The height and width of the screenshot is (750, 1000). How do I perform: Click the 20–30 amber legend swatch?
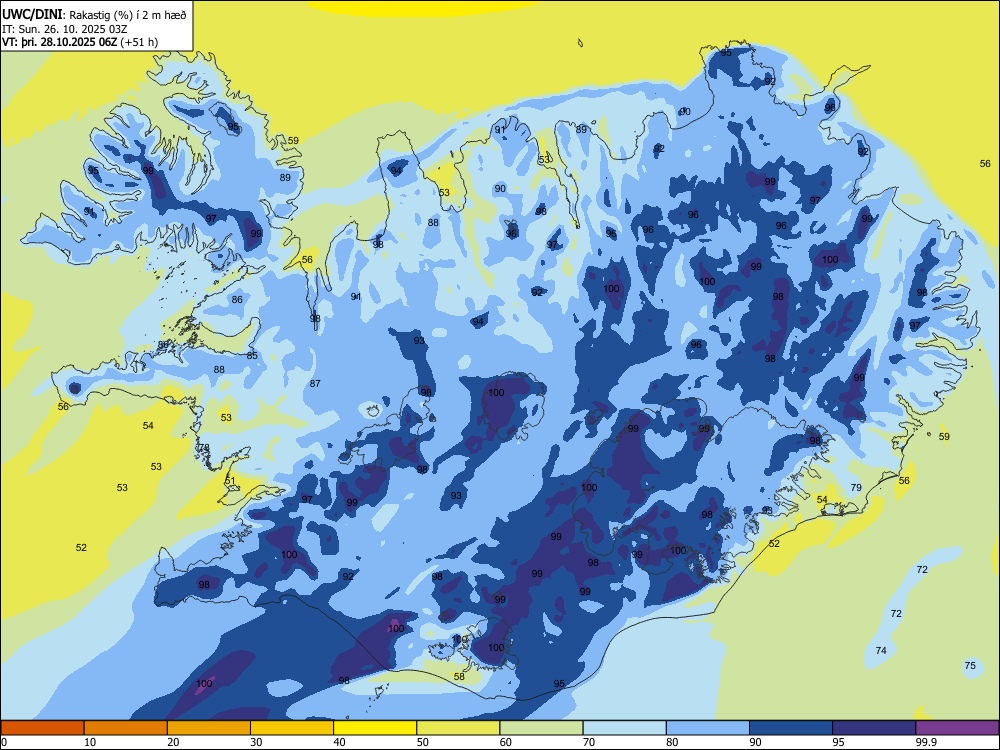209,728
